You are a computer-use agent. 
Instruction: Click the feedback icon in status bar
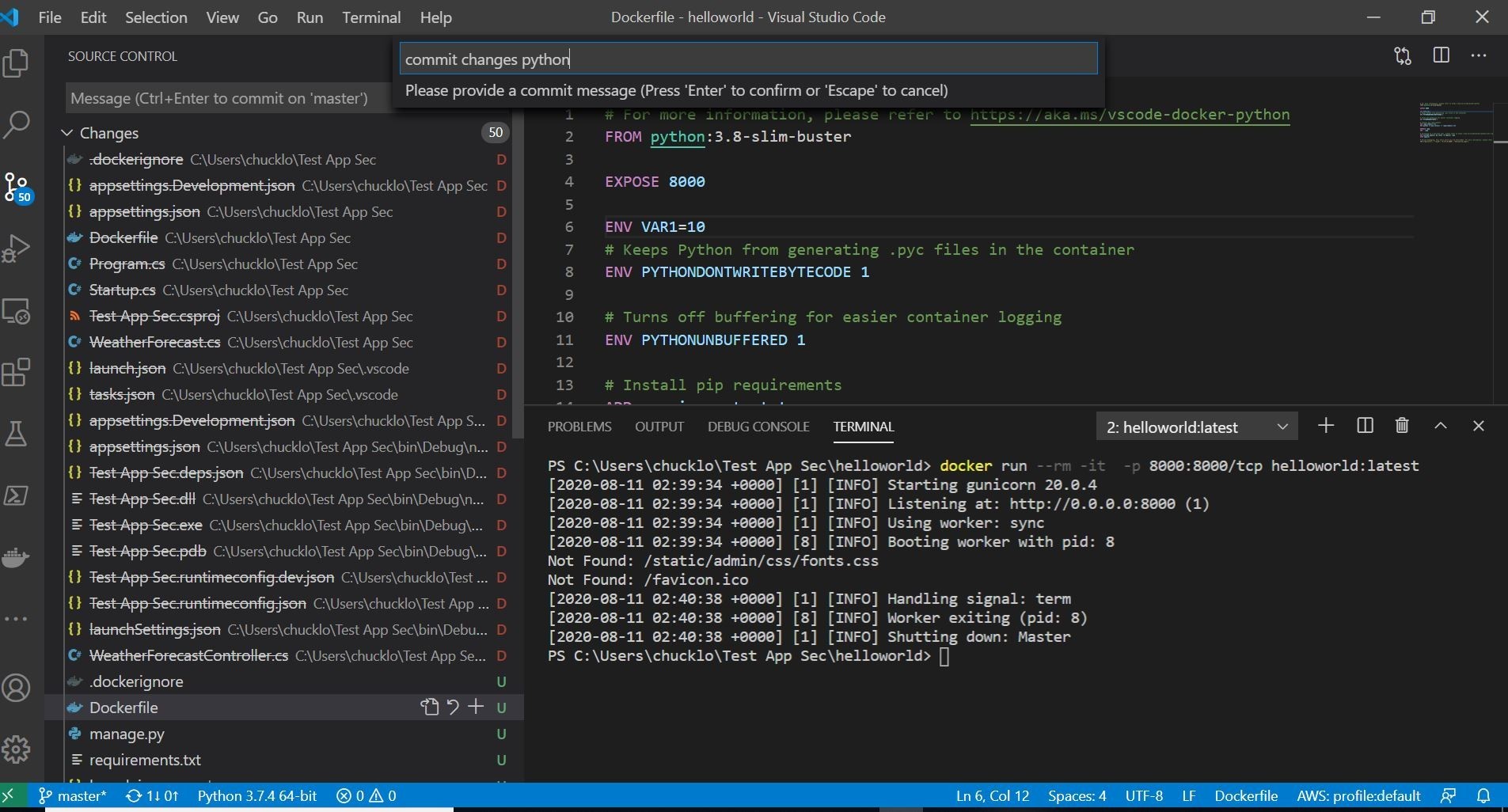pyautogui.click(x=1449, y=795)
